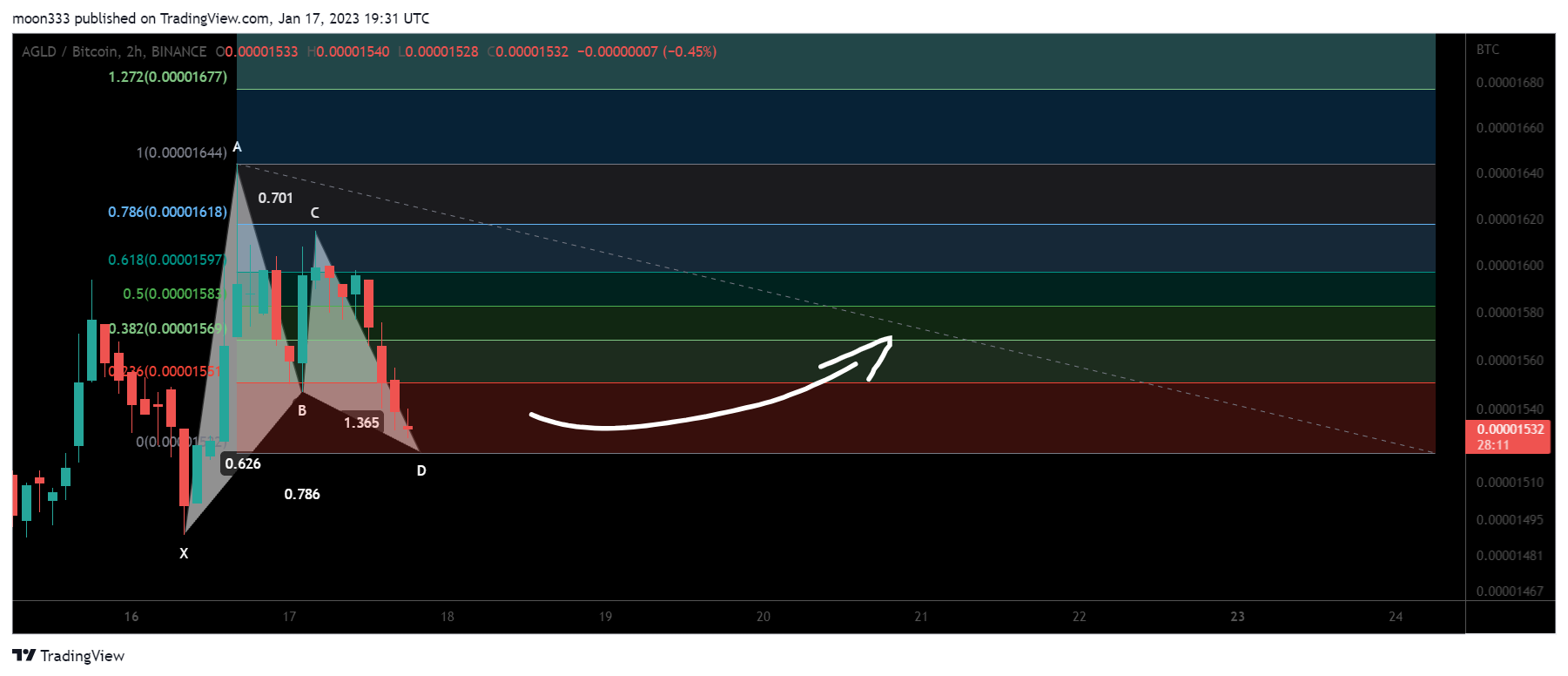Click pattern point C label

(x=314, y=213)
